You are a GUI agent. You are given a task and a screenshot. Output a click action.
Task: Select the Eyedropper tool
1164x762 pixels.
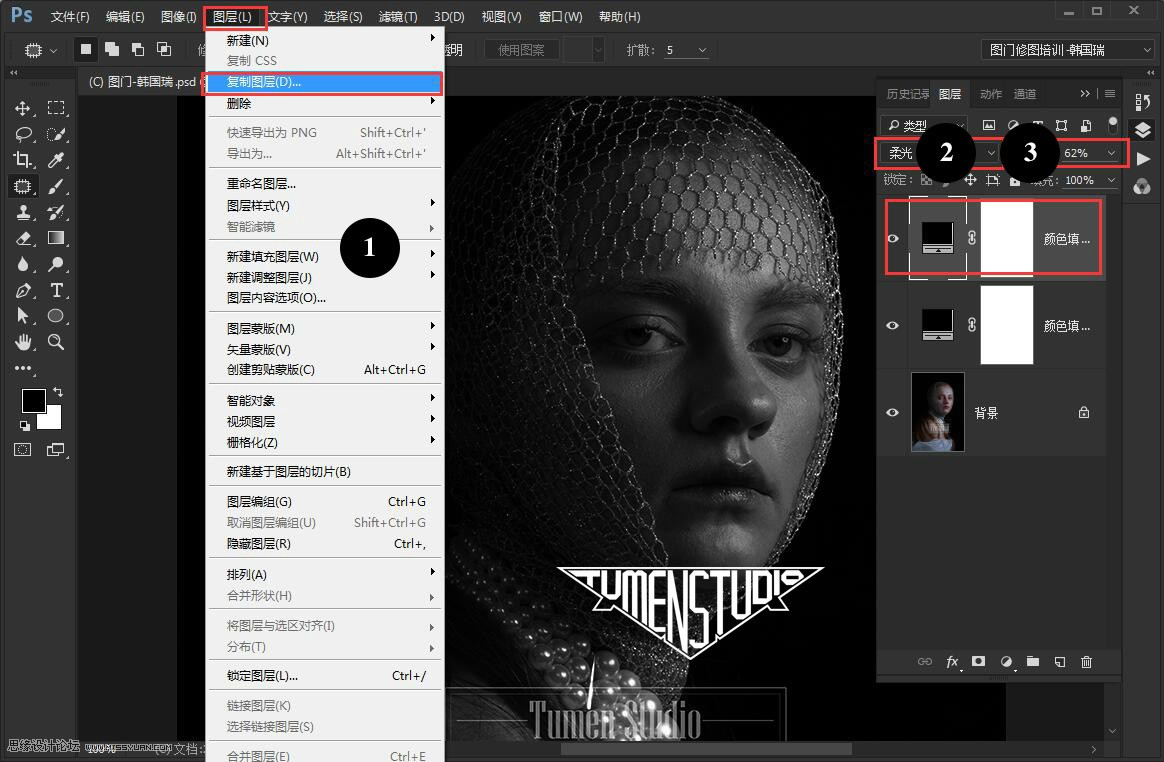[x=56, y=160]
